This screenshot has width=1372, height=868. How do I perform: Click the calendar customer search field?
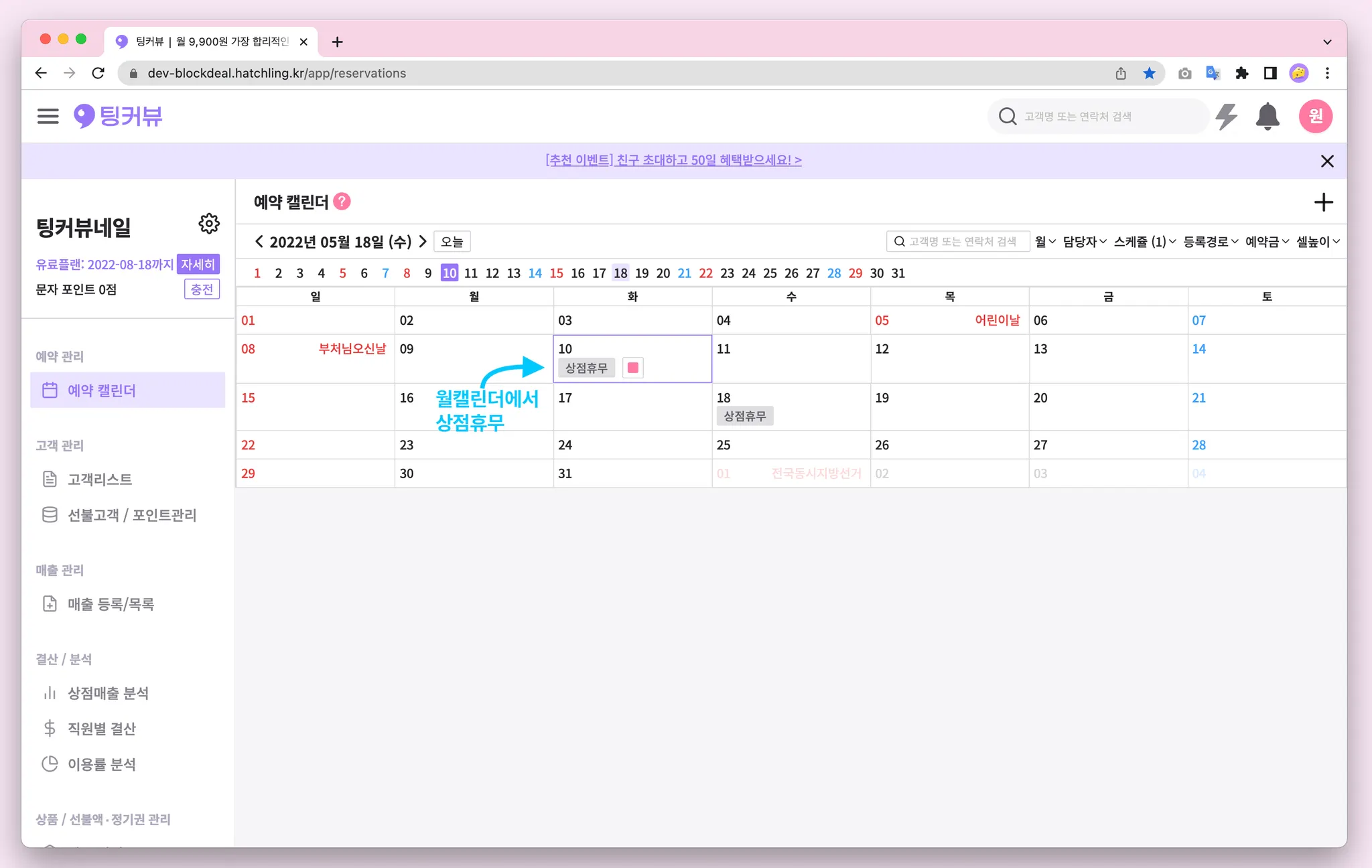[x=958, y=242]
